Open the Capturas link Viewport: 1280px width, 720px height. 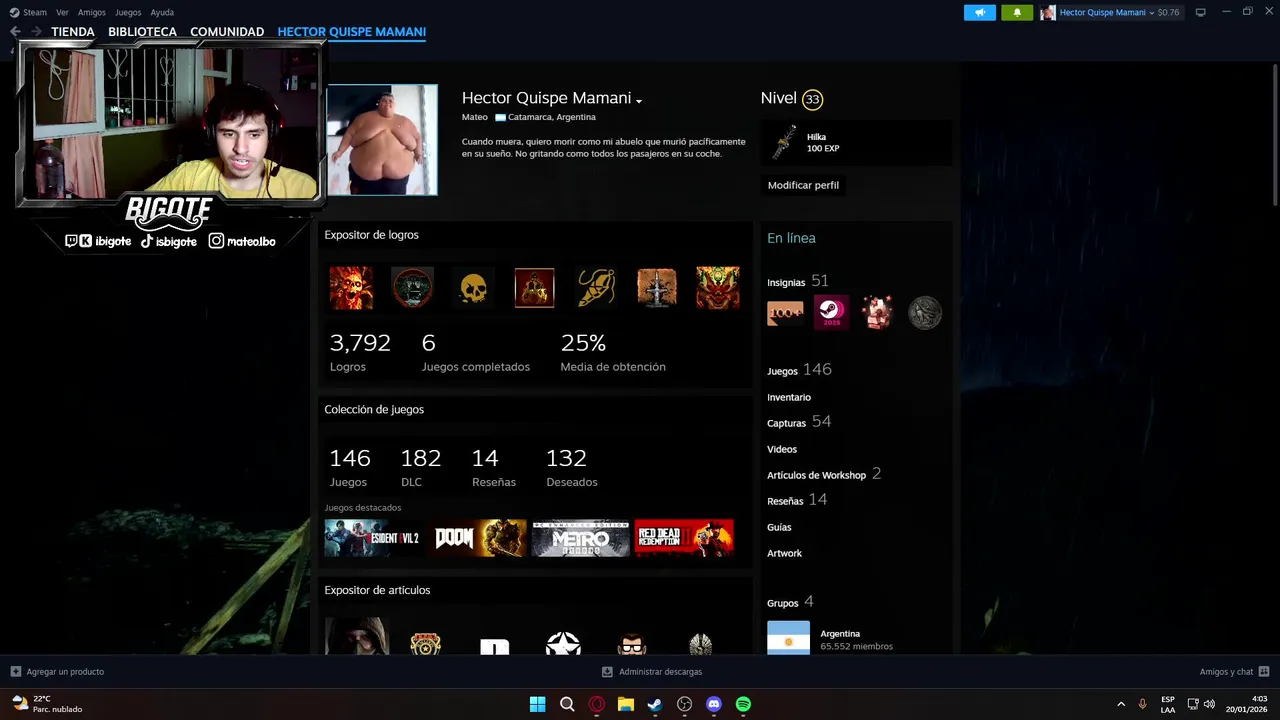coord(786,423)
